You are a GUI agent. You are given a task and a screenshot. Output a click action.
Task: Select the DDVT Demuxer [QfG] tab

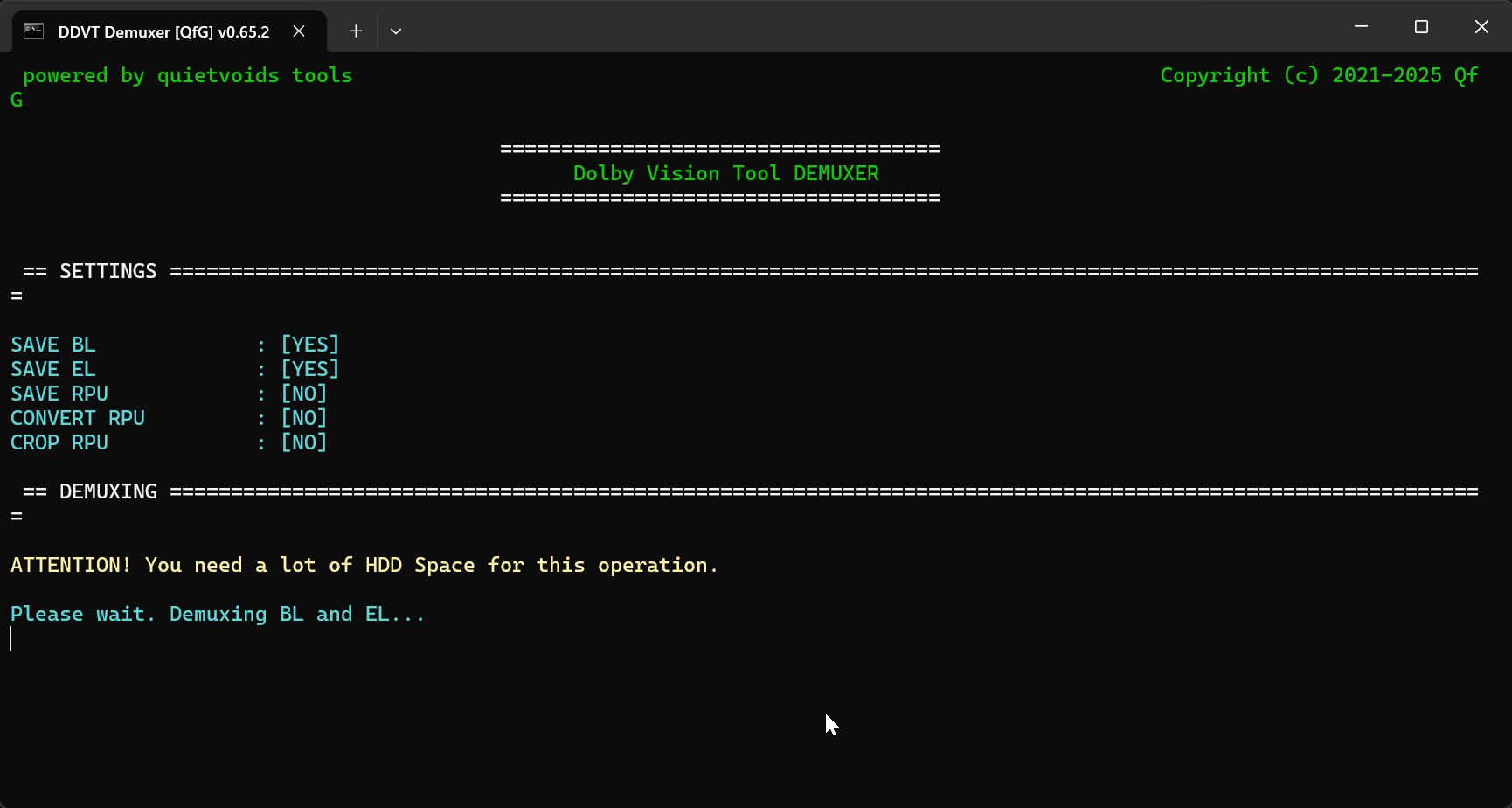(x=163, y=31)
